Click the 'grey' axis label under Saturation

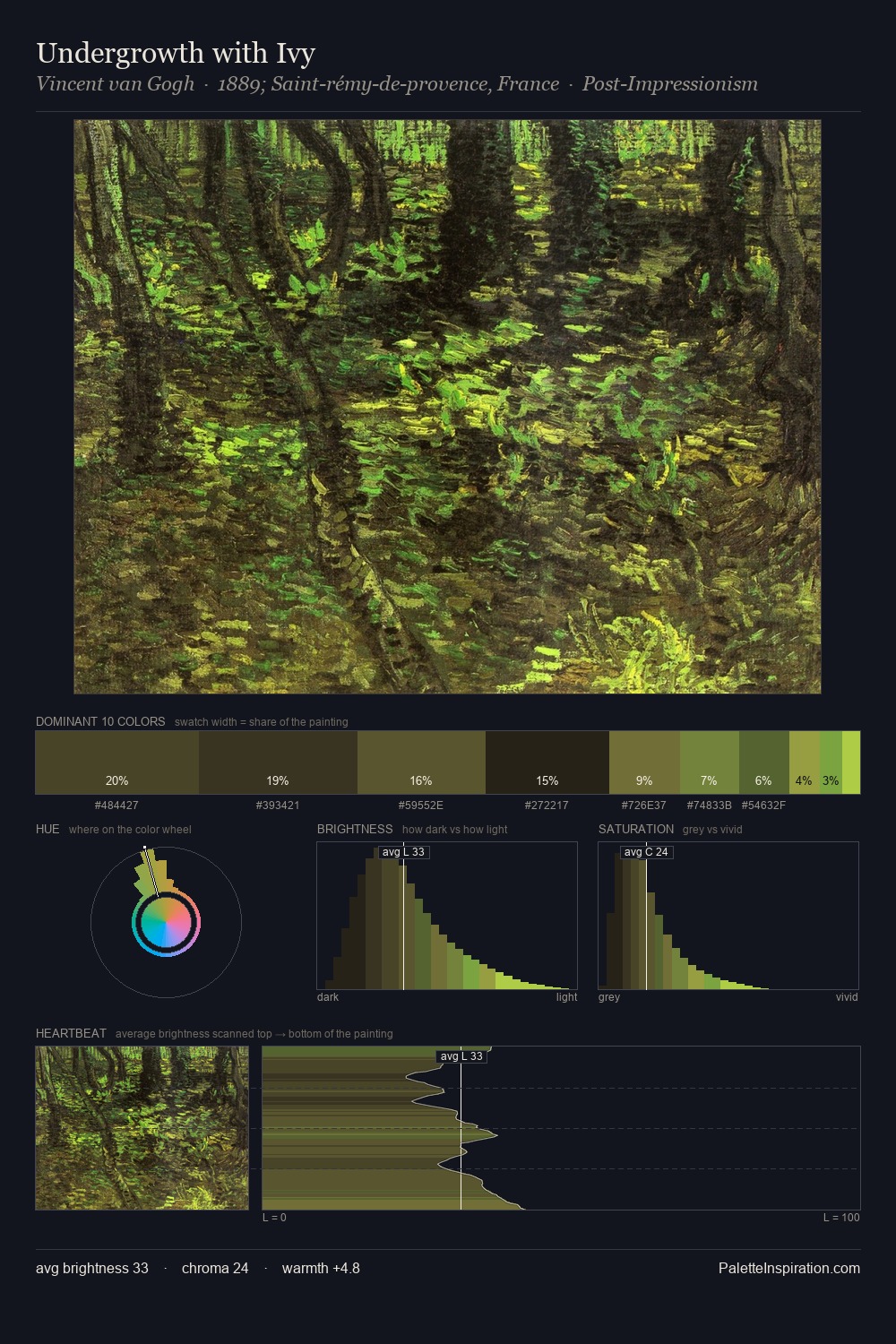tap(609, 997)
